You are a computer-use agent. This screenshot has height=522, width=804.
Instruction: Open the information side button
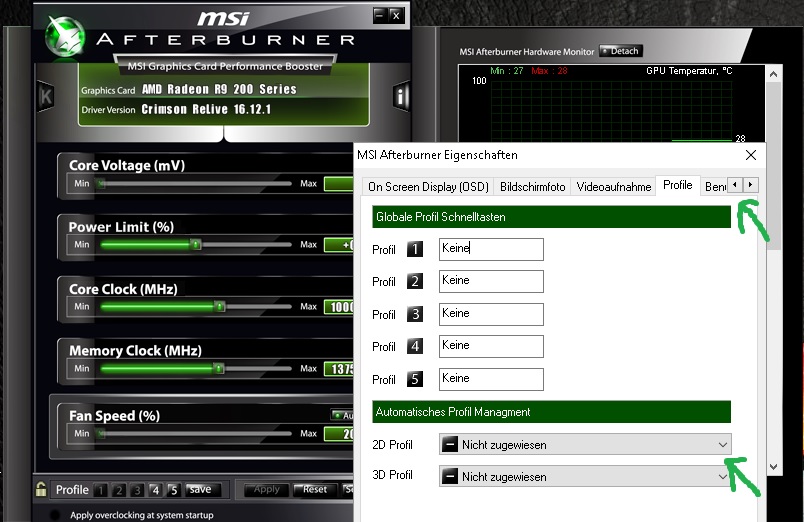[x=401, y=96]
